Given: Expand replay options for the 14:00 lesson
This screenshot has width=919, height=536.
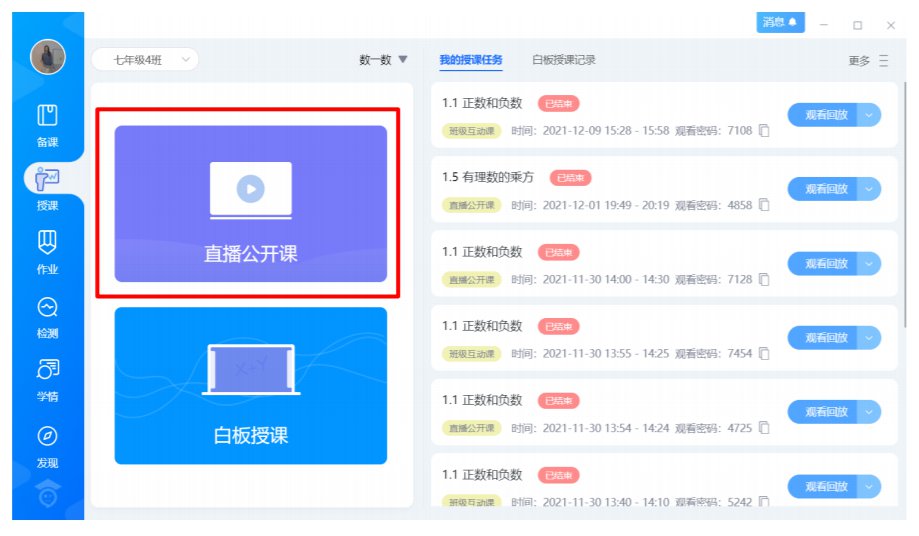Looking at the screenshot, I should [x=869, y=264].
